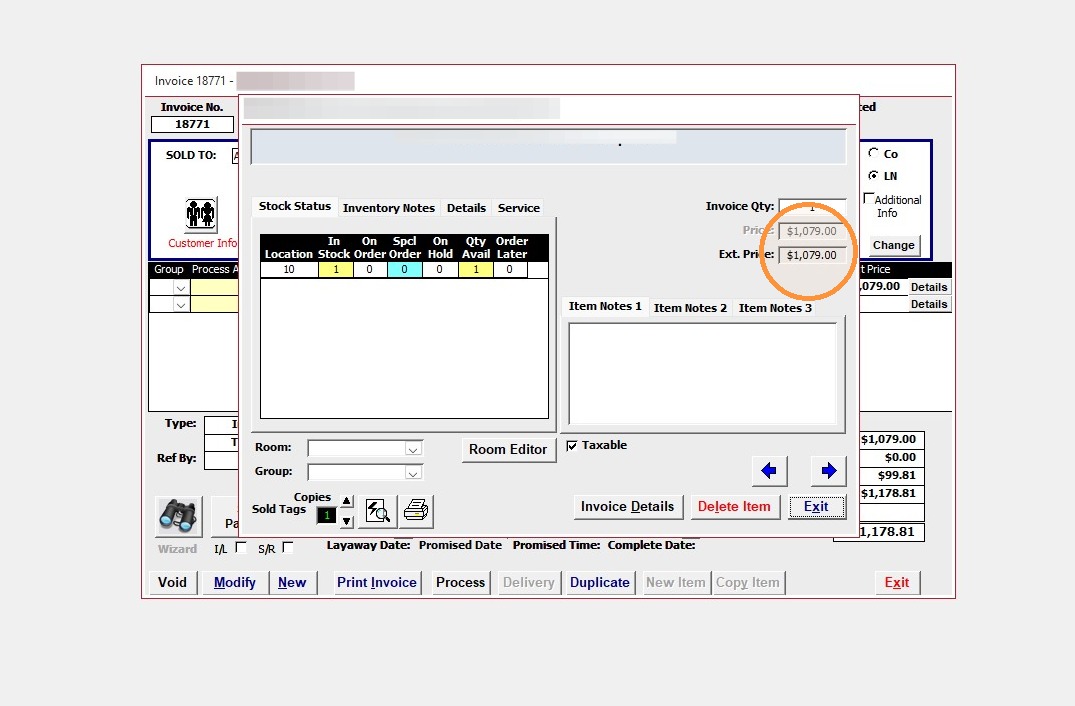
Task: Decrease sold tag copies with down arrow
Action: (x=347, y=521)
